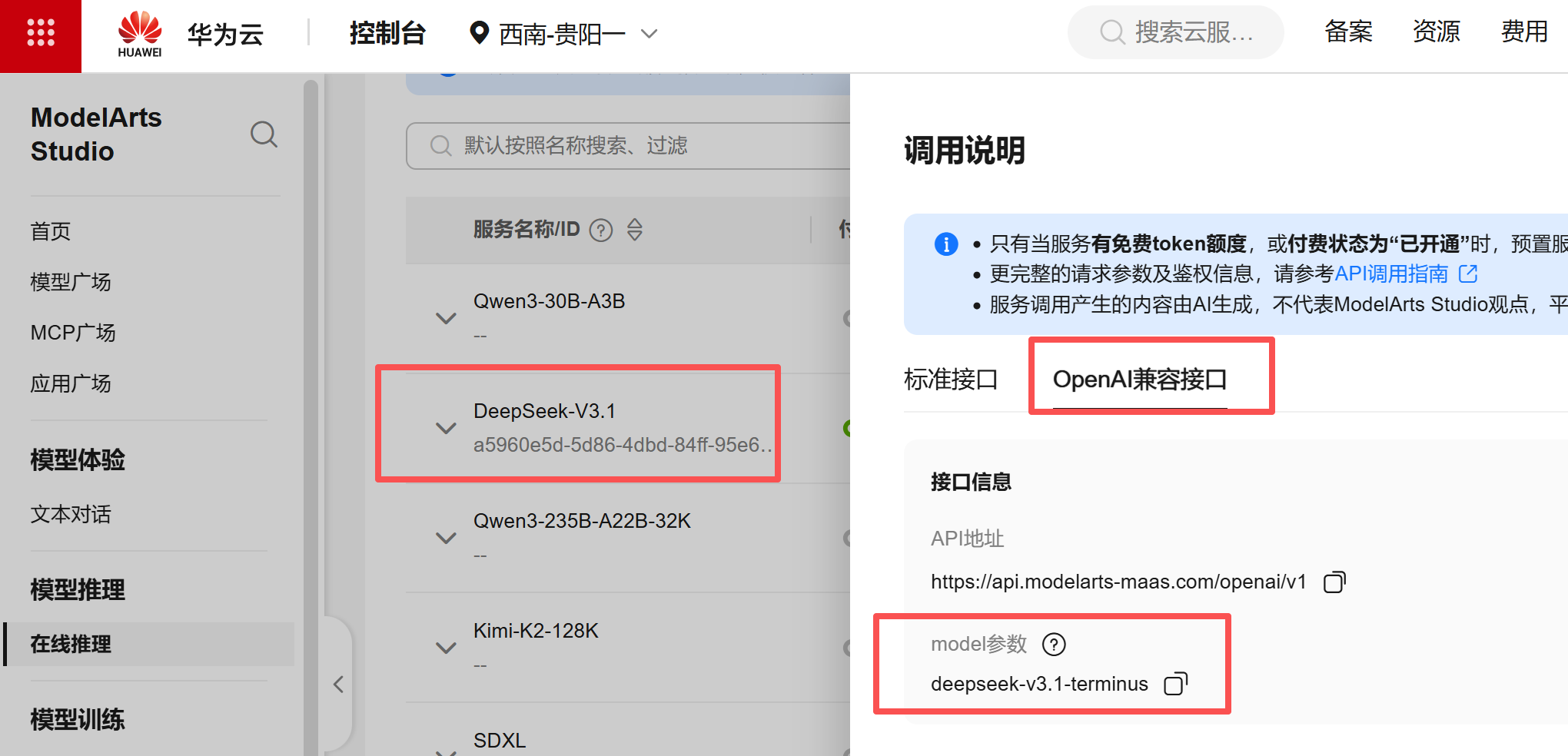The height and width of the screenshot is (756, 1568).
Task: Click the blue info icon in the notice
Action: pos(945,244)
